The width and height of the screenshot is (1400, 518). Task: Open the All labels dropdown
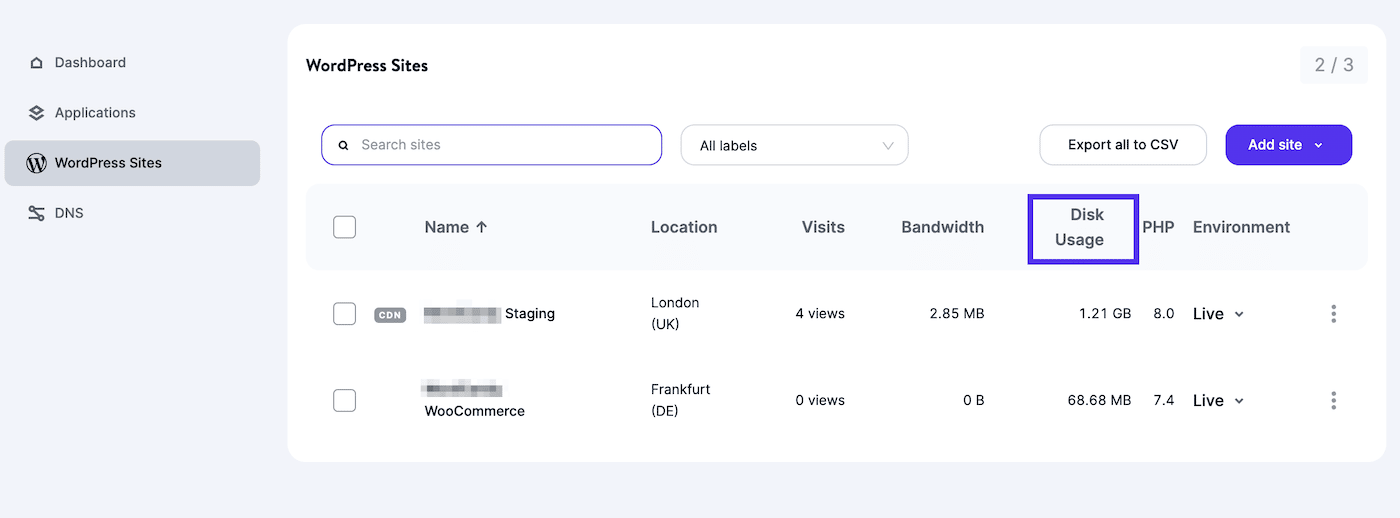tap(794, 145)
